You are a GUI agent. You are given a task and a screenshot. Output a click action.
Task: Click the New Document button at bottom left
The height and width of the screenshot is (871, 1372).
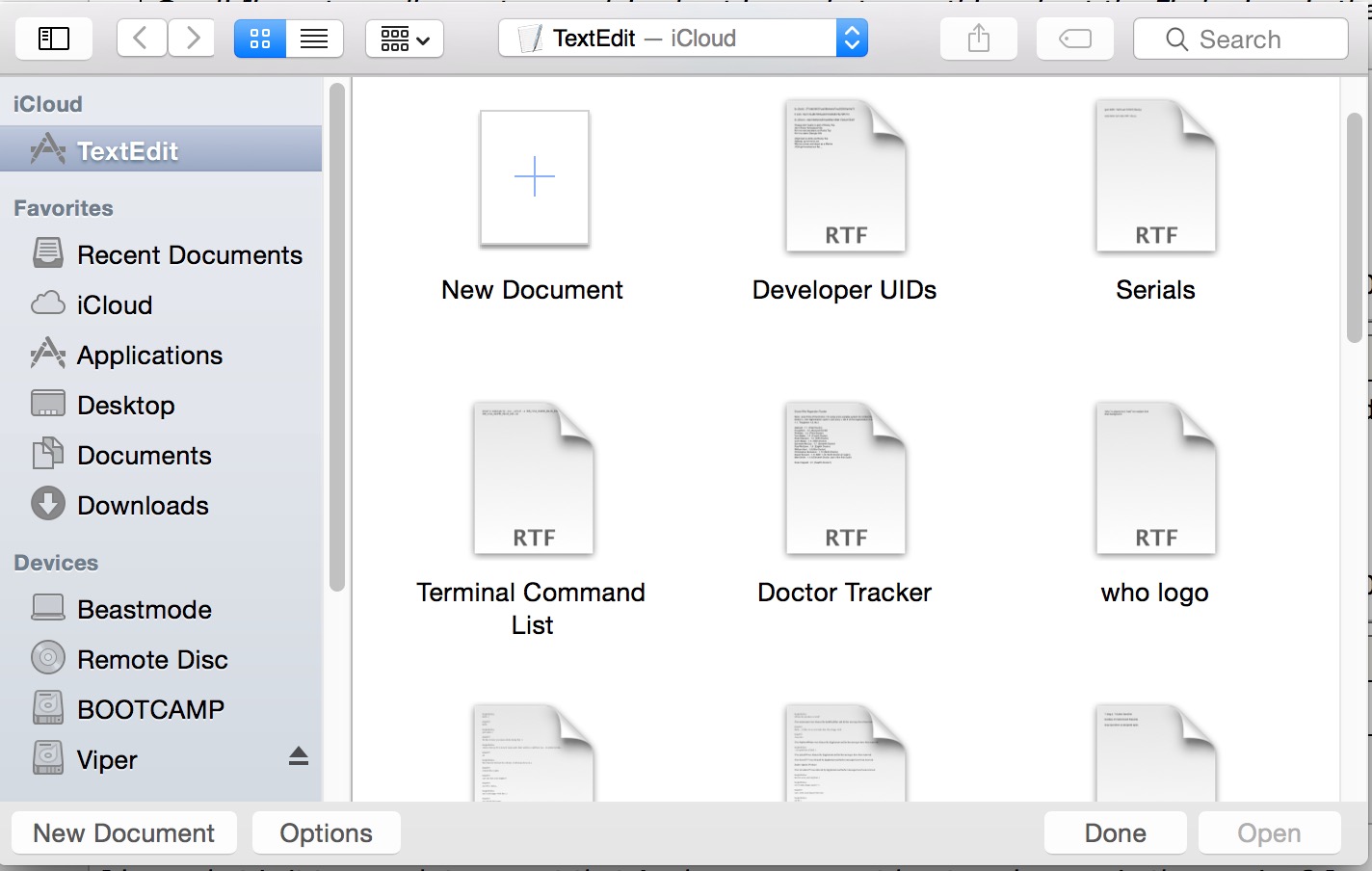tap(124, 832)
